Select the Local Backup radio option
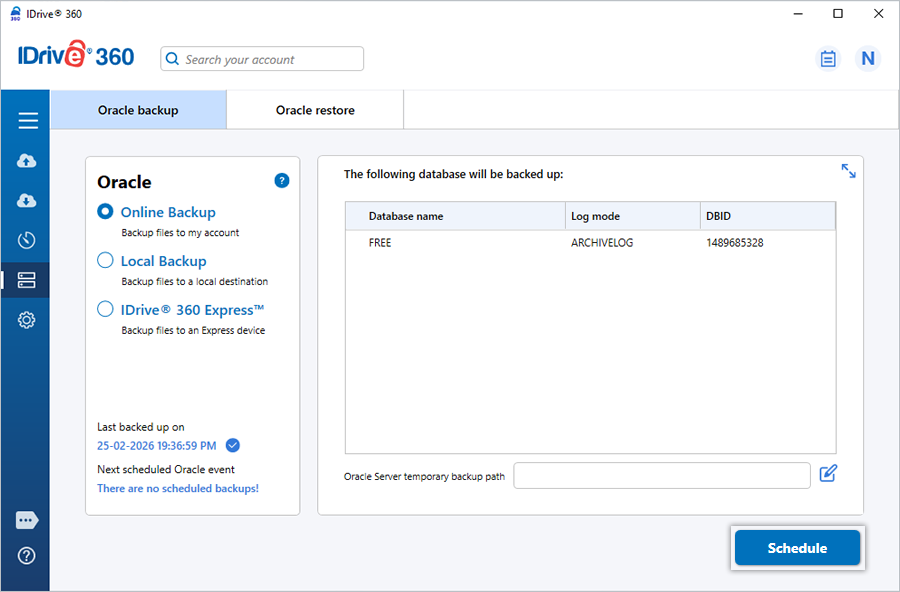Image resolution: width=900 pixels, height=592 pixels. pos(105,261)
